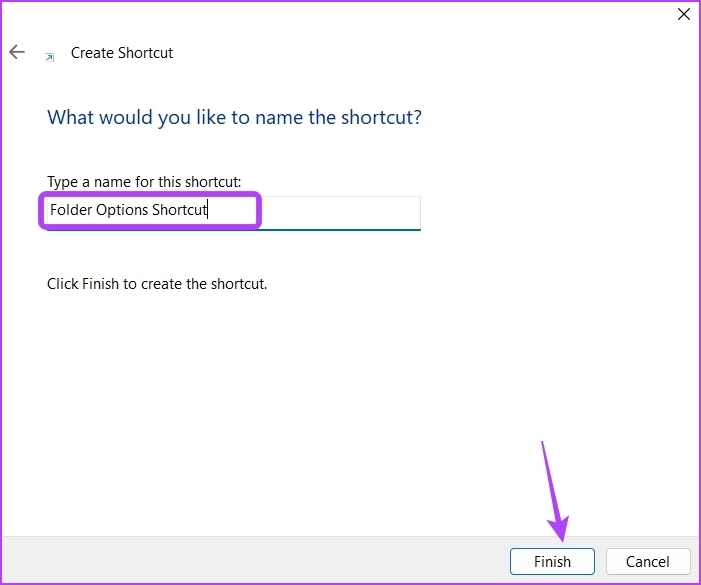Screen dimensions: 701x585
Task: Cancel the shortcut creation
Action: [648, 561]
